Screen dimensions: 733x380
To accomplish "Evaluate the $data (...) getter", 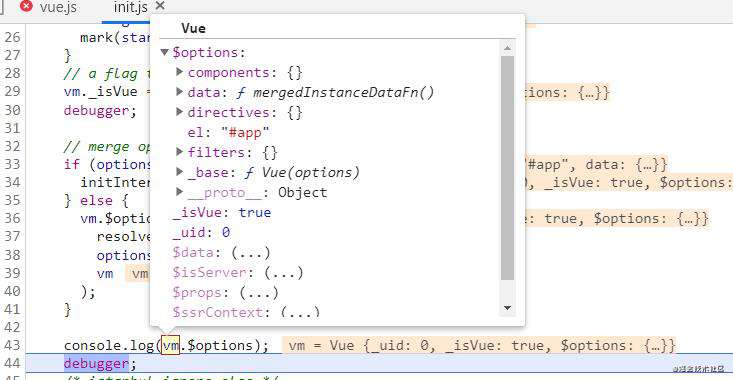I will pos(251,253).
